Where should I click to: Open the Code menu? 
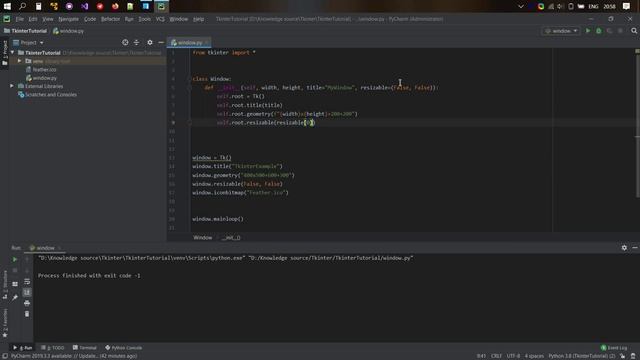(90, 19)
